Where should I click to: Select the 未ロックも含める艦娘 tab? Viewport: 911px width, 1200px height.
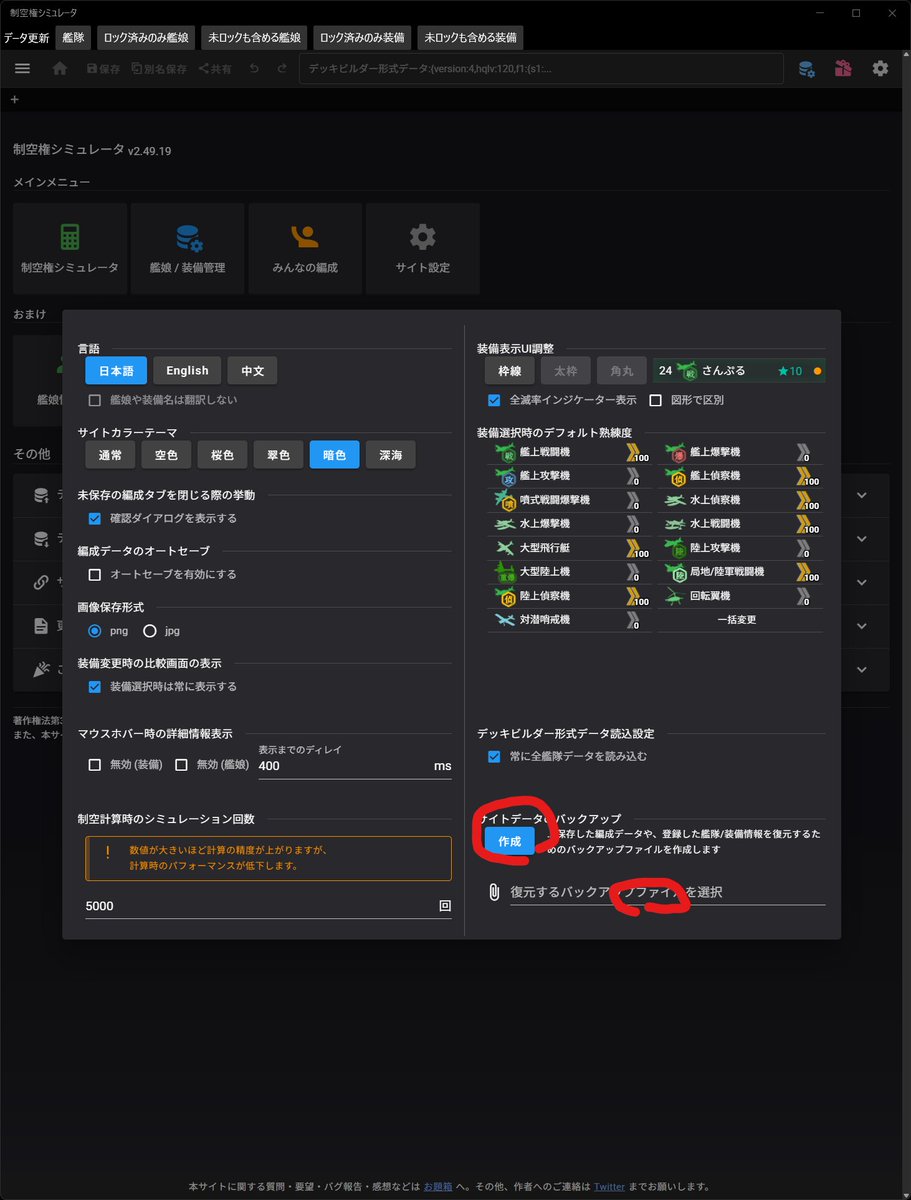point(254,38)
